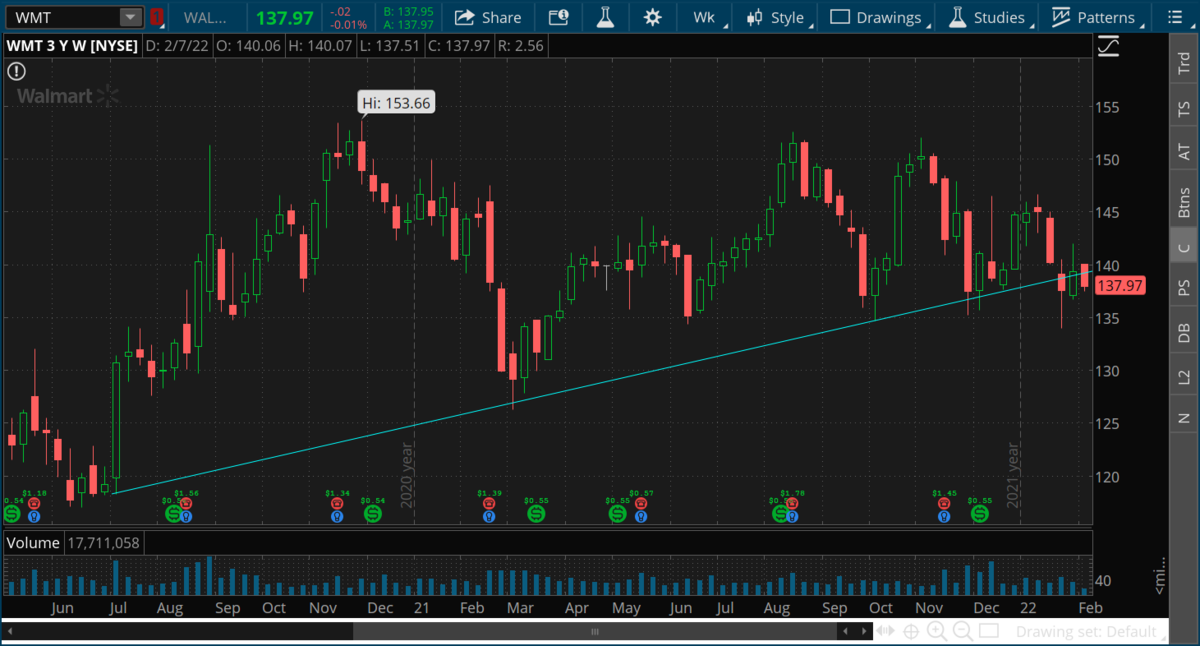Select the cyan trendline drawing
The image size is (1200, 646).
click(600, 383)
